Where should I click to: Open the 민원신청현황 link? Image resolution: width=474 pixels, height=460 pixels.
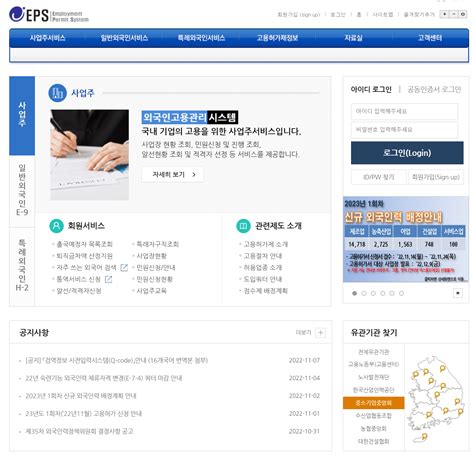point(155,279)
